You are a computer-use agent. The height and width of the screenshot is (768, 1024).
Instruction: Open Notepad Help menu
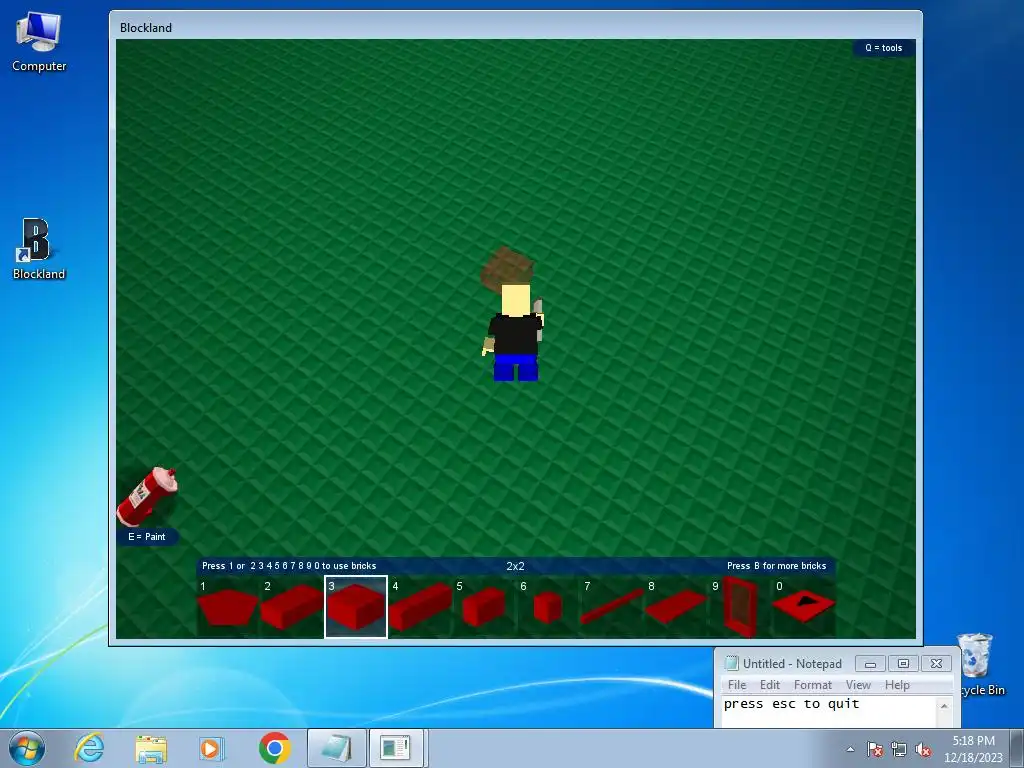(897, 684)
